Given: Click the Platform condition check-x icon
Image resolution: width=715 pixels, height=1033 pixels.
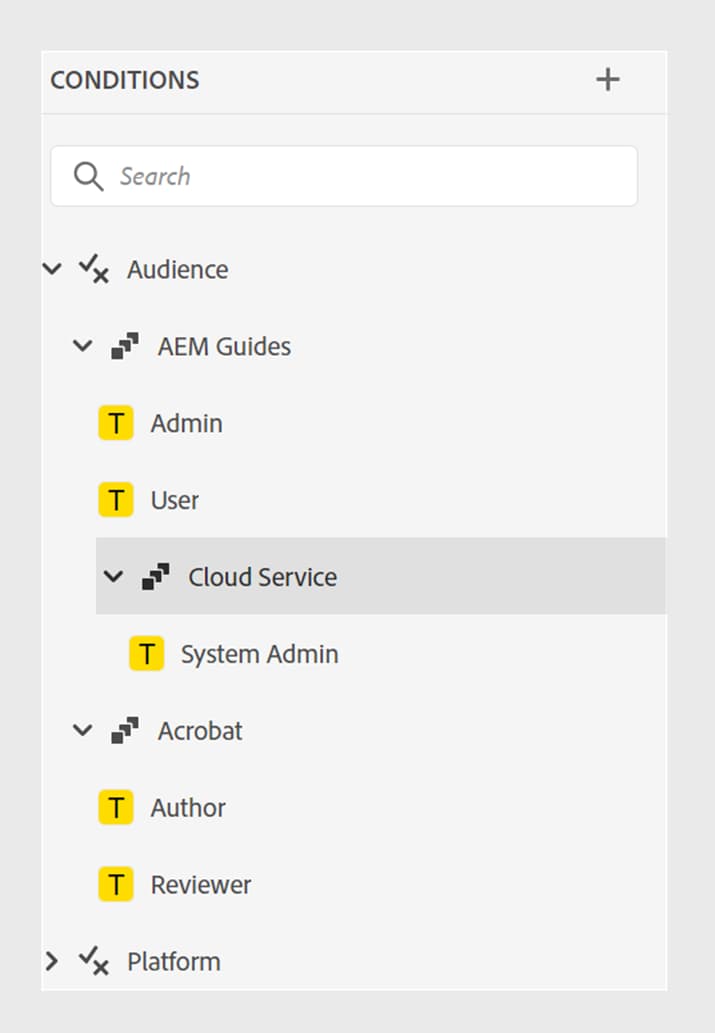Looking at the screenshot, I should 94,961.
